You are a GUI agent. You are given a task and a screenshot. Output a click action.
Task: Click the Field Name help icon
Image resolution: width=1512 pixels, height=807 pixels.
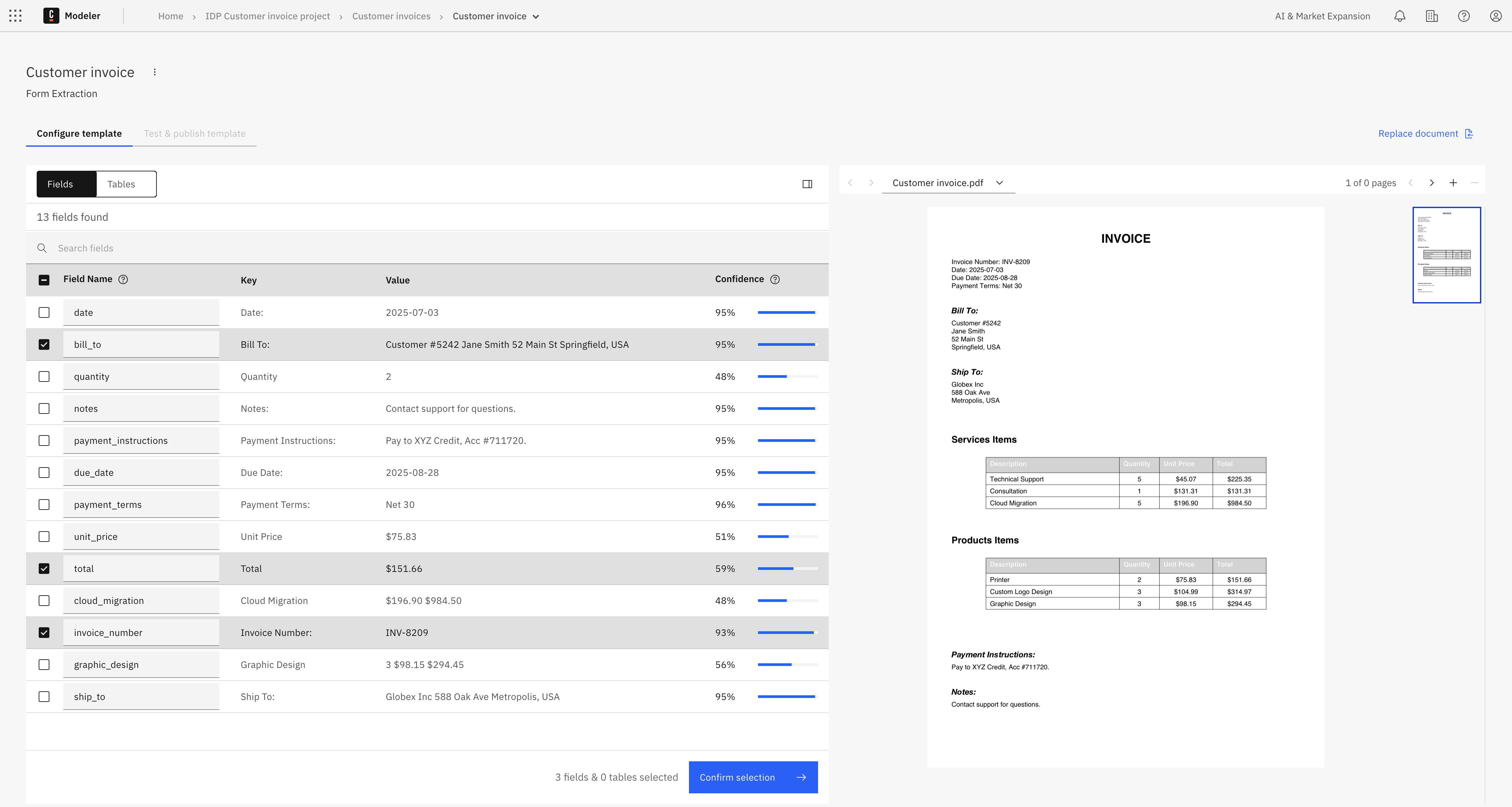pyautogui.click(x=123, y=279)
